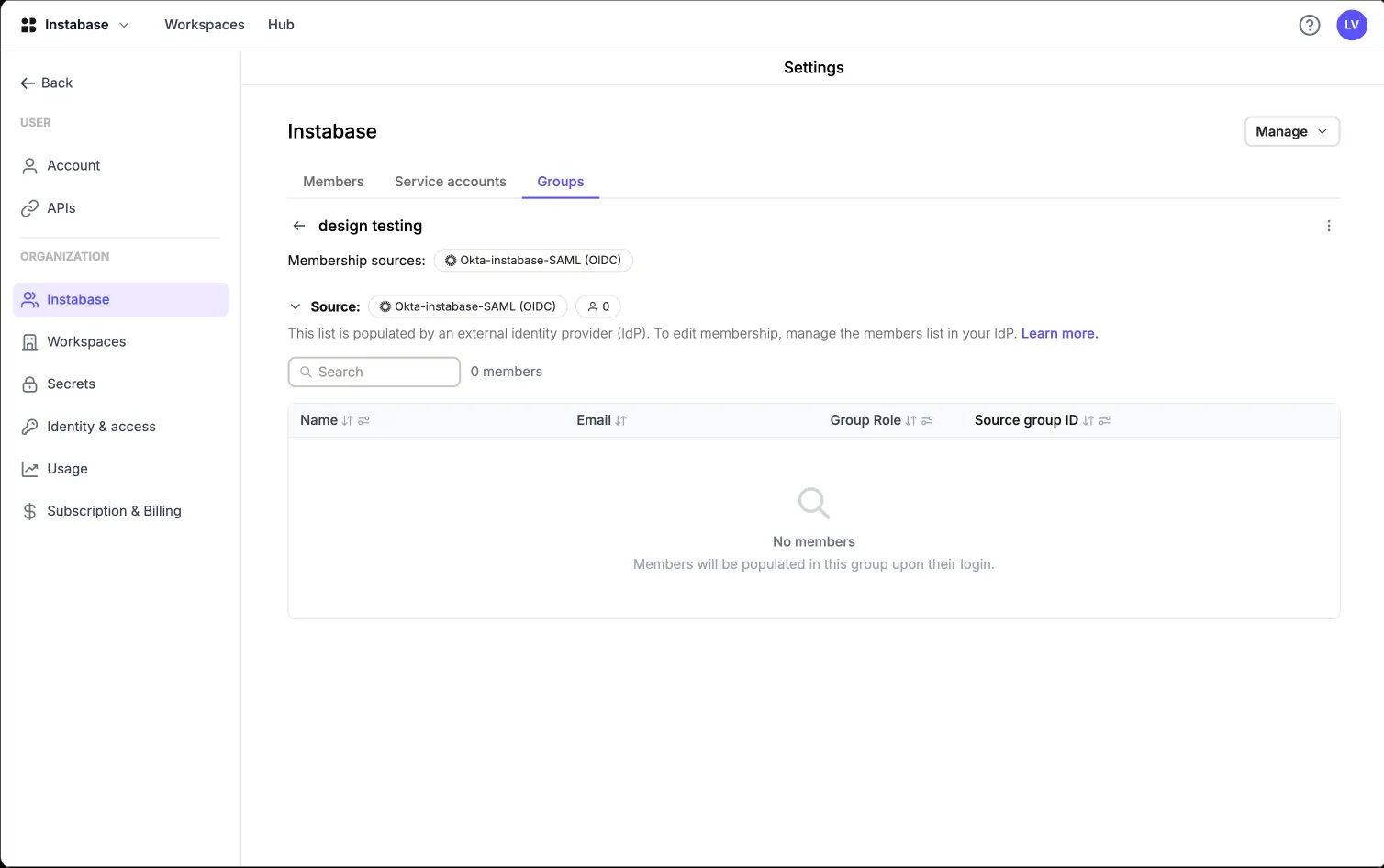This screenshot has height=868, width=1384.
Task: Filter the Source group ID column
Action: pos(1105,420)
